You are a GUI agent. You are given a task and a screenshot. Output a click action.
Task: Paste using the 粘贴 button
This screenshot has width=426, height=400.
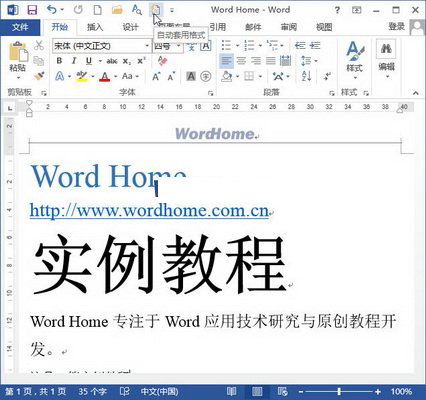tap(18, 60)
